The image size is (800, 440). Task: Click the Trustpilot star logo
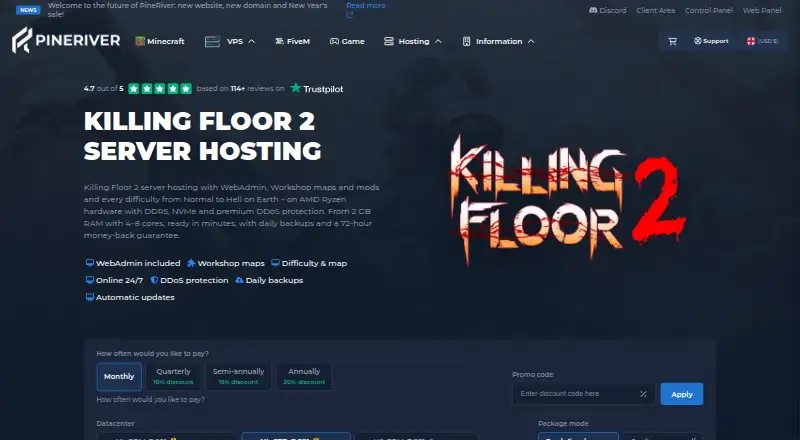click(295, 88)
